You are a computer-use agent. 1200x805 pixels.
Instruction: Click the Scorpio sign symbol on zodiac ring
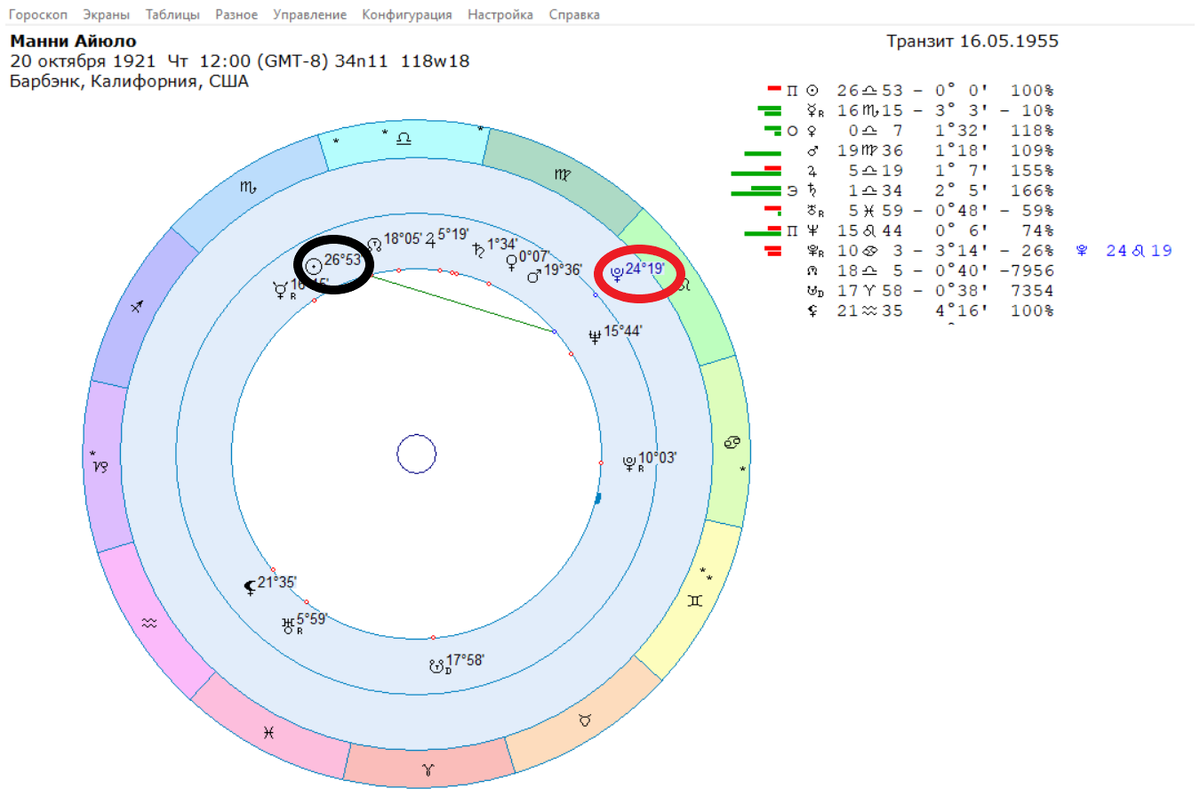coord(248,187)
